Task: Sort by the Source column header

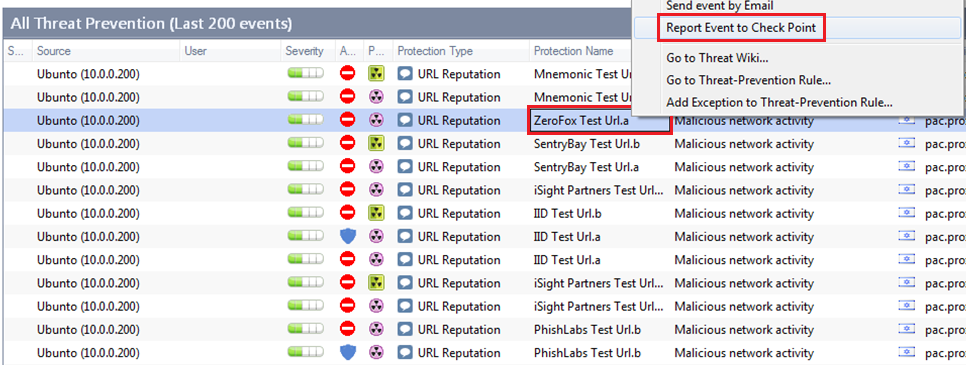Action: click(54, 51)
